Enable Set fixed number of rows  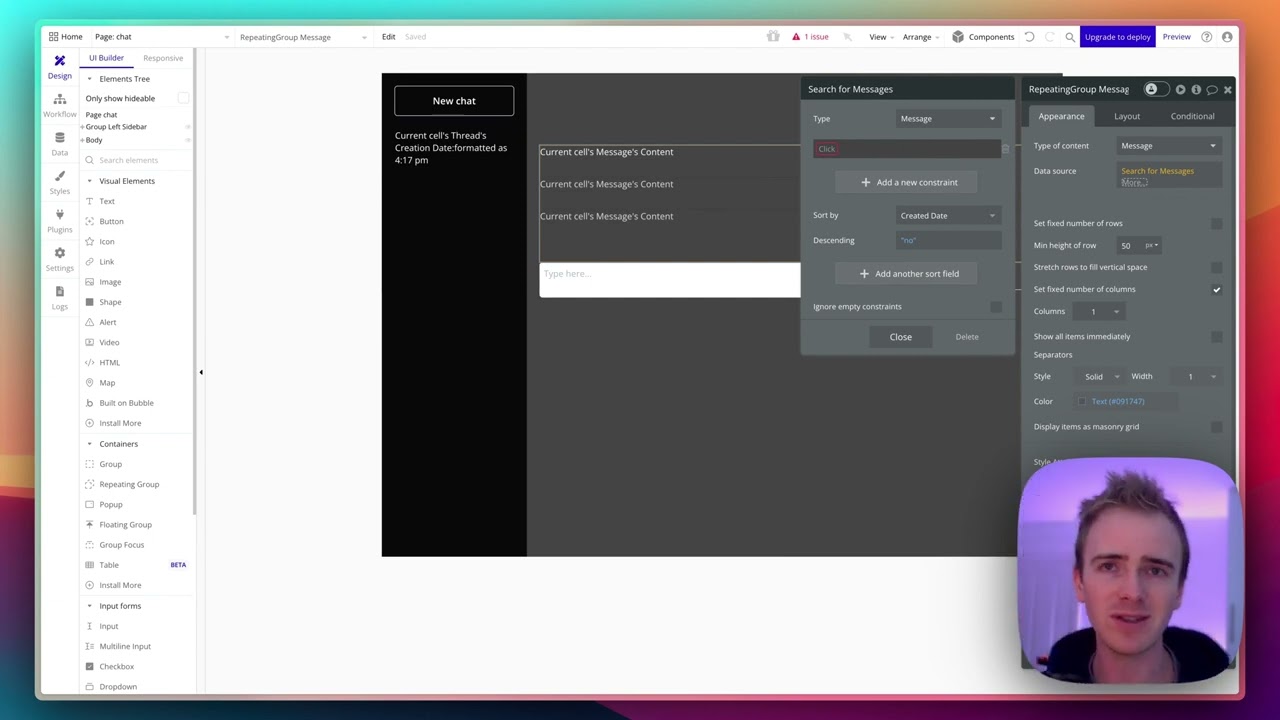pos(1216,223)
